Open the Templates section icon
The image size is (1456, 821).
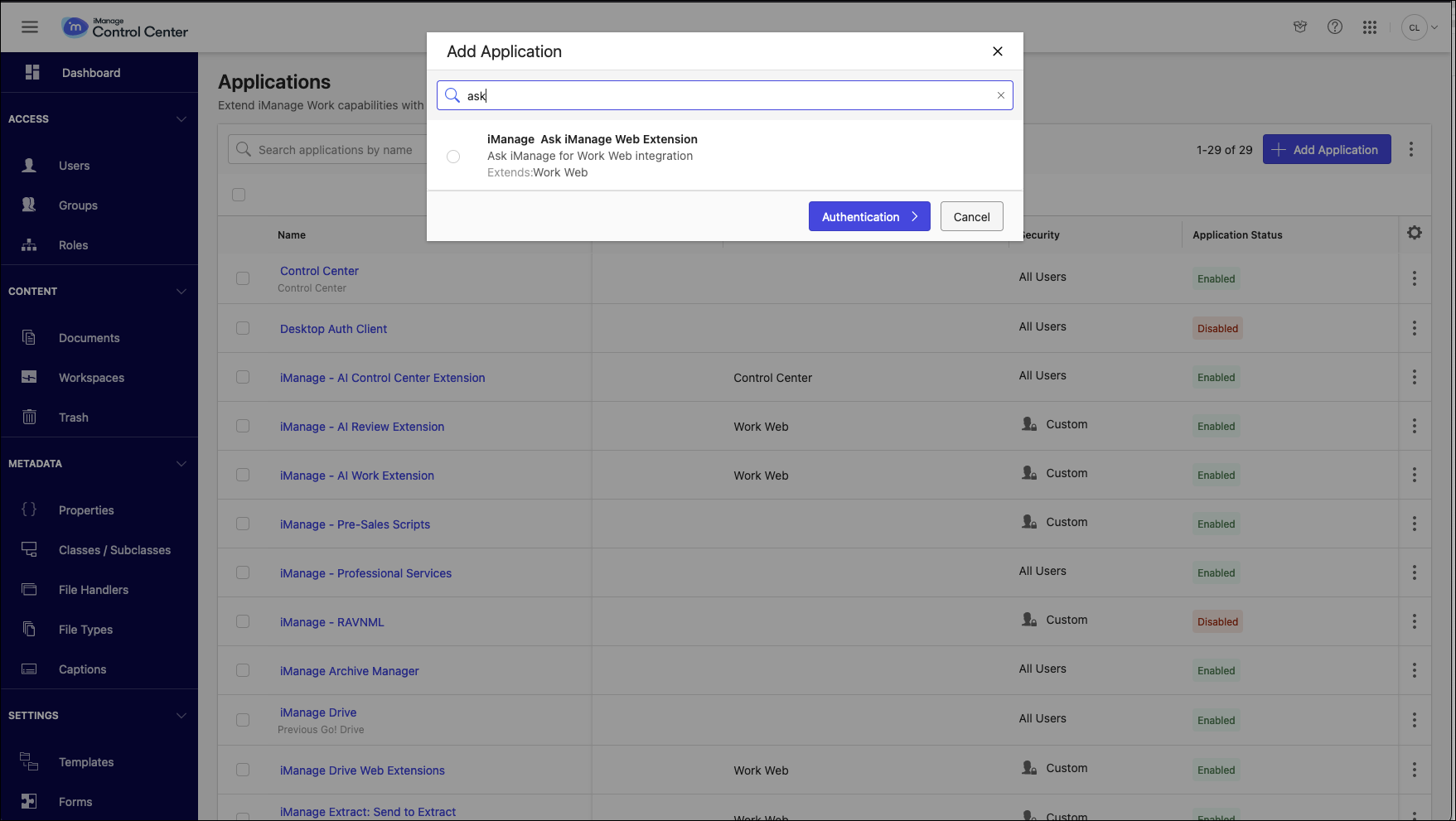(29, 761)
